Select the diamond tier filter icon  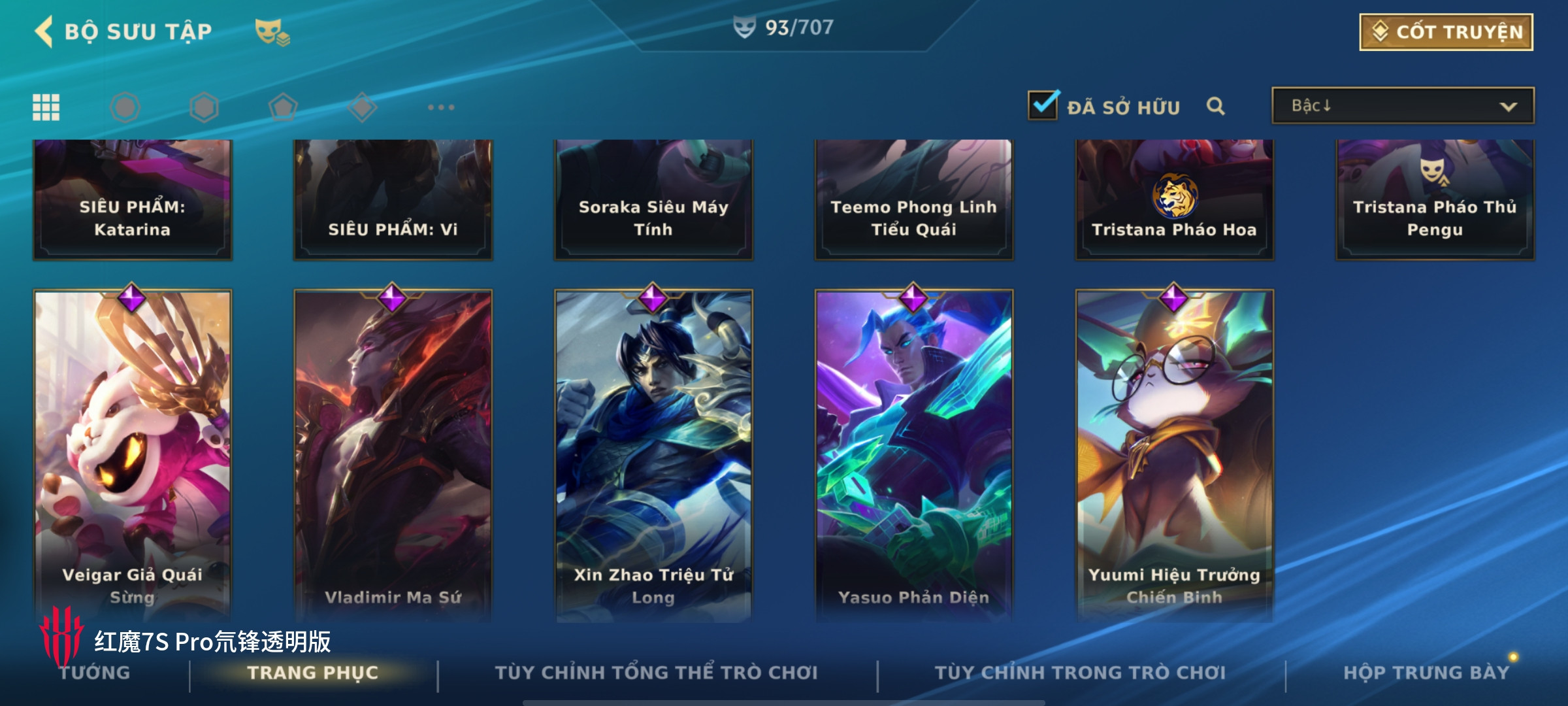click(362, 107)
